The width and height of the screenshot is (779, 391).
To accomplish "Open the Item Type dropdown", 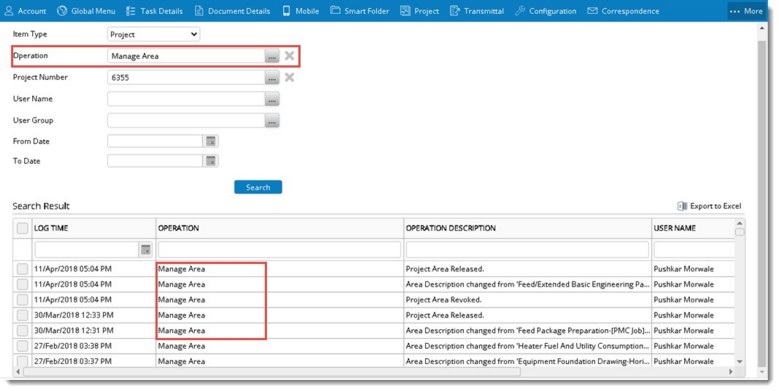I will 154,34.
